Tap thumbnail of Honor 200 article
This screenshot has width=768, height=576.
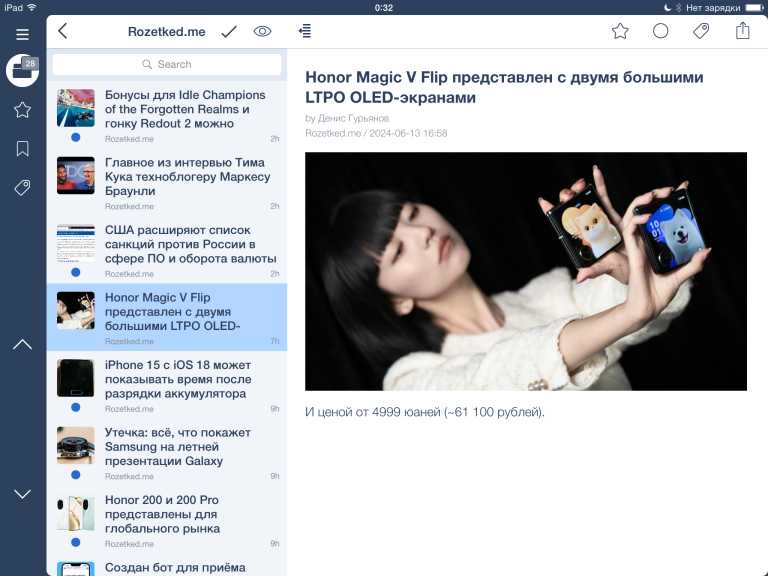[75, 513]
